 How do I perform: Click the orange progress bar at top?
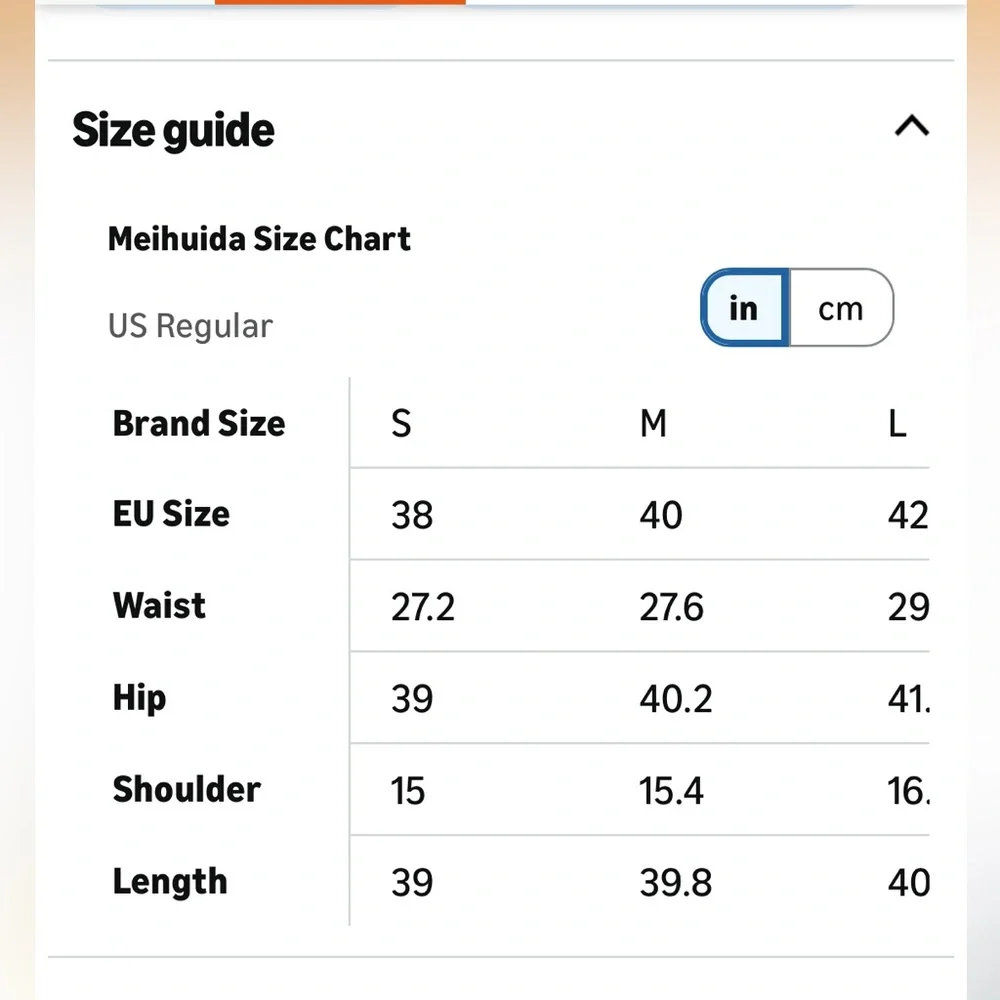tap(340, 2)
